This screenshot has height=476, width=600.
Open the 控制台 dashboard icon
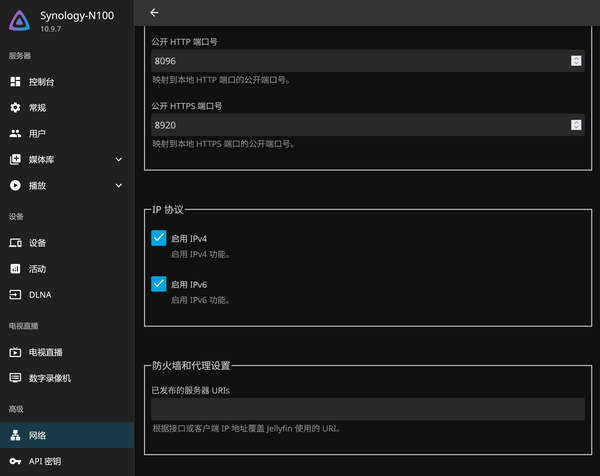click(15, 82)
